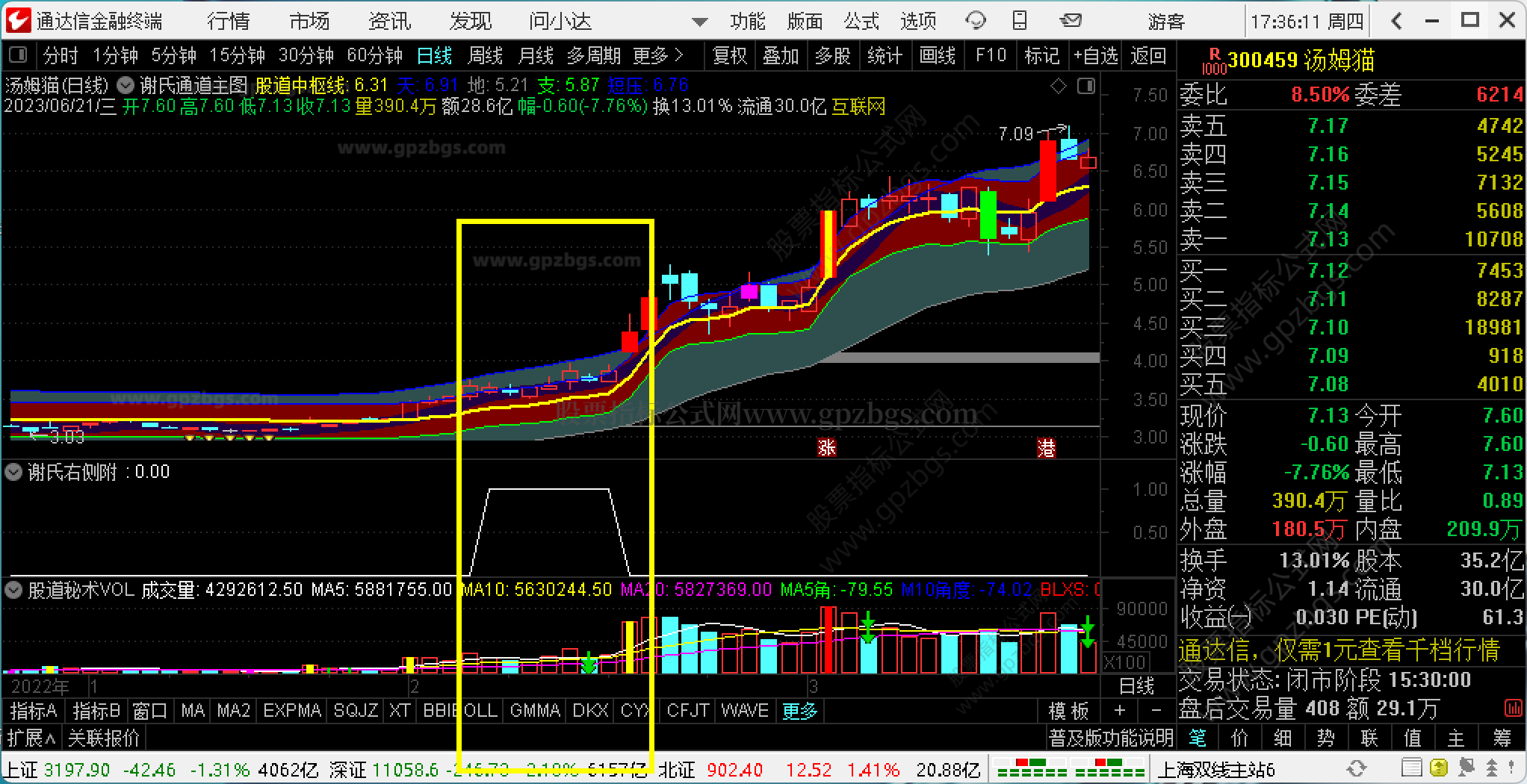Add stock via +自选 button

1095,55
